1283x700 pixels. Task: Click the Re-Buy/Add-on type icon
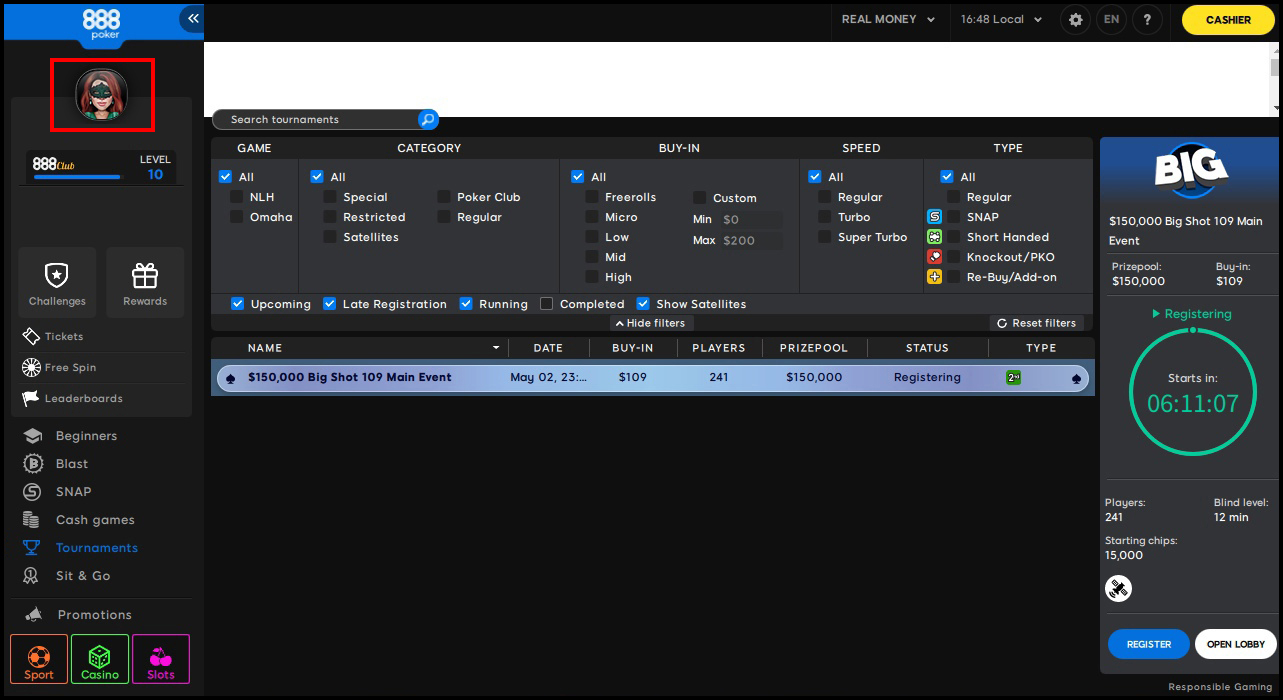pyautogui.click(x=934, y=277)
